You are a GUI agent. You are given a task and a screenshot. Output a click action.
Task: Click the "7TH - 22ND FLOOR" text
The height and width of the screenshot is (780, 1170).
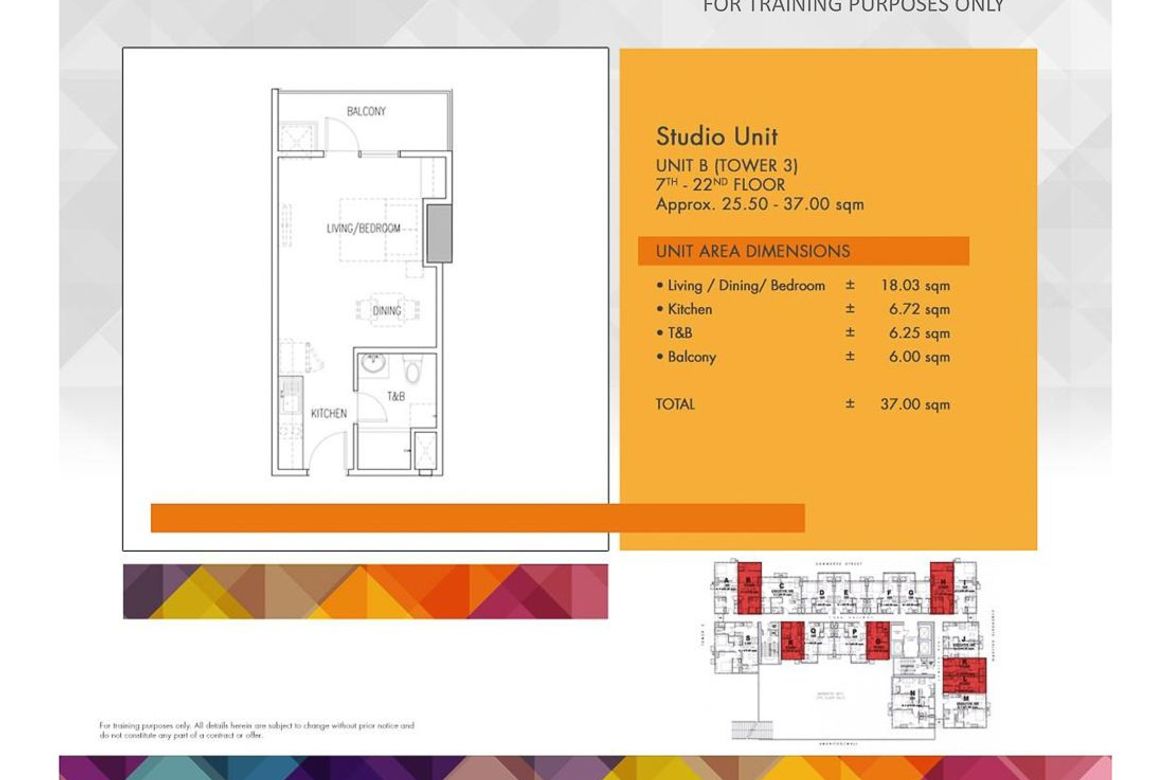721,184
